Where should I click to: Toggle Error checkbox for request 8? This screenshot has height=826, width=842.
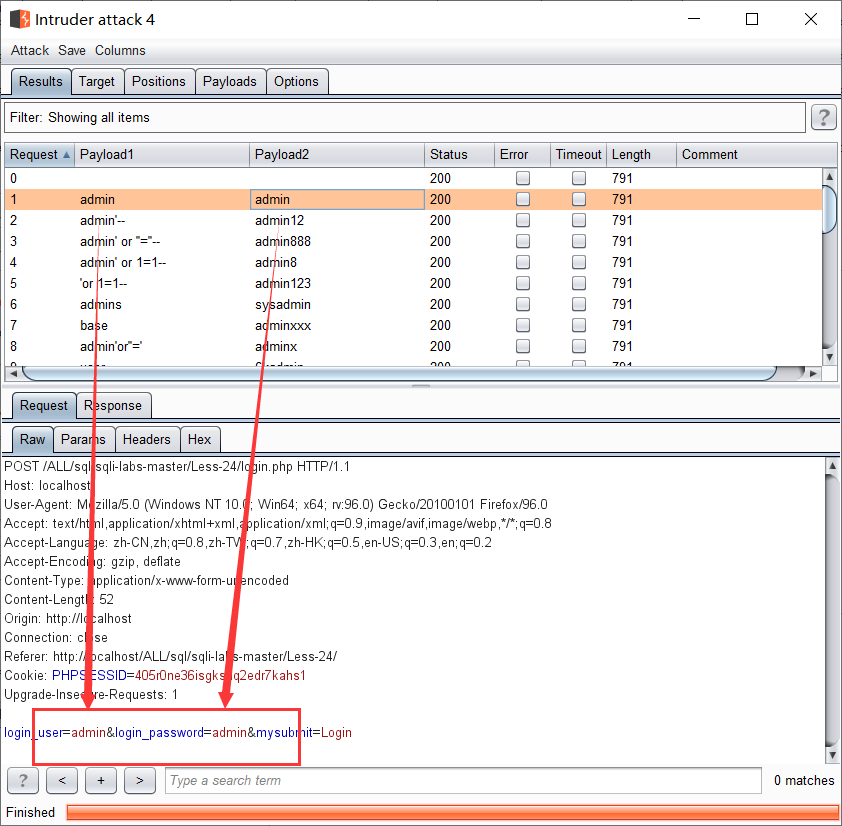522,346
